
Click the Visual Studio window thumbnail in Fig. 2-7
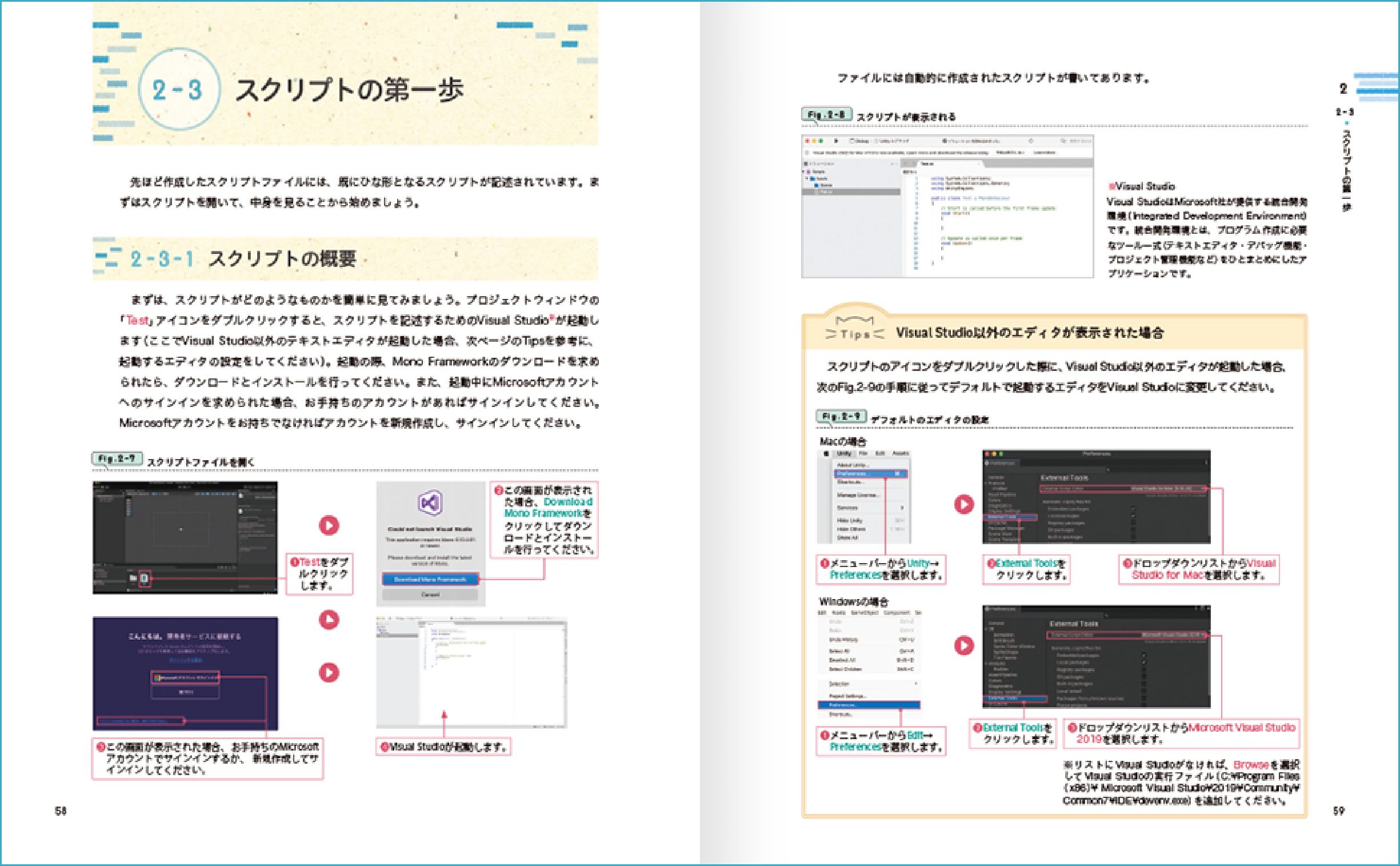pyautogui.click(x=471, y=672)
